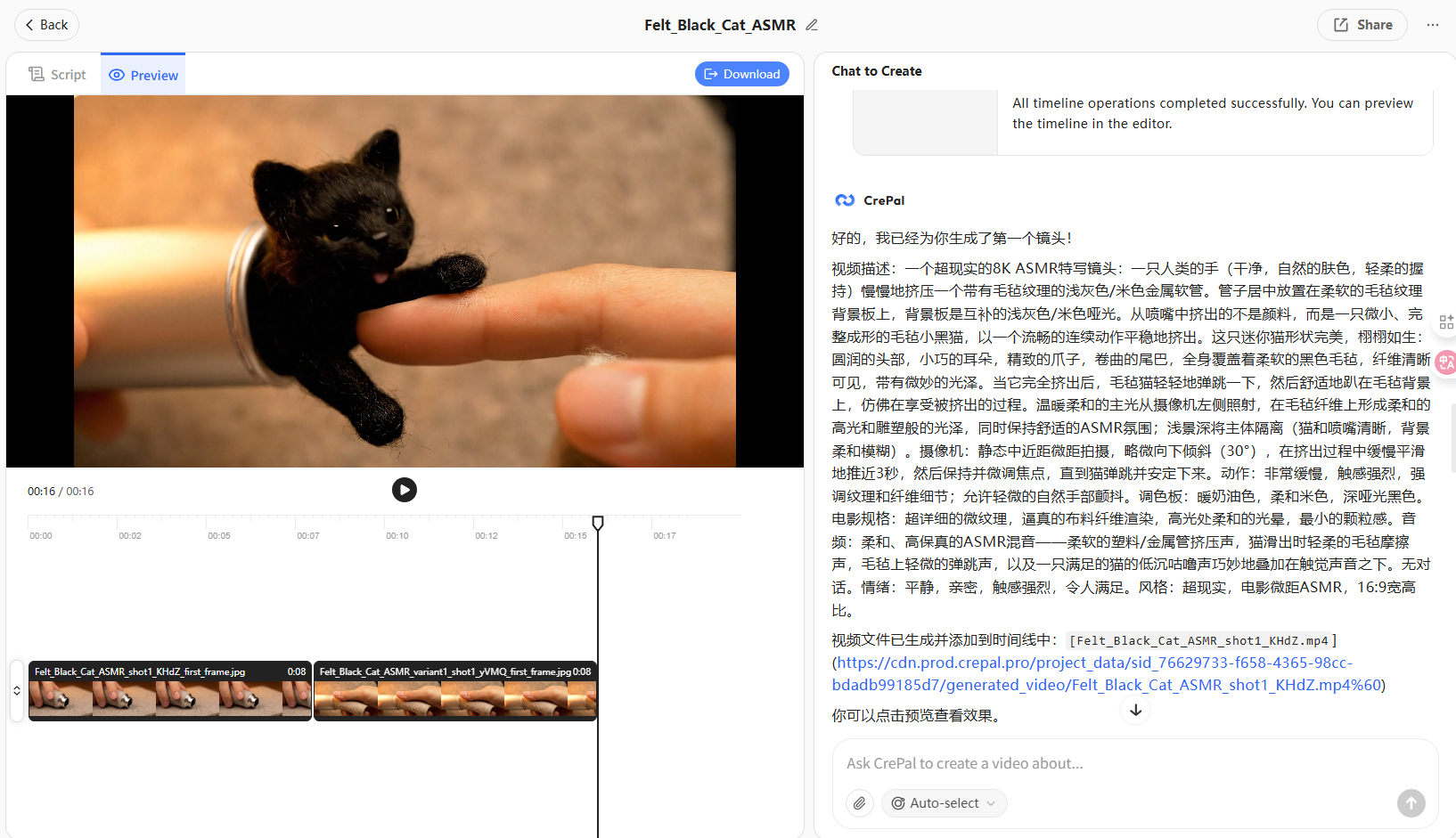The width and height of the screenshot is (1456, 838).
Task: Click the video preview frame of the felt cat
Action: click(405, 281)
